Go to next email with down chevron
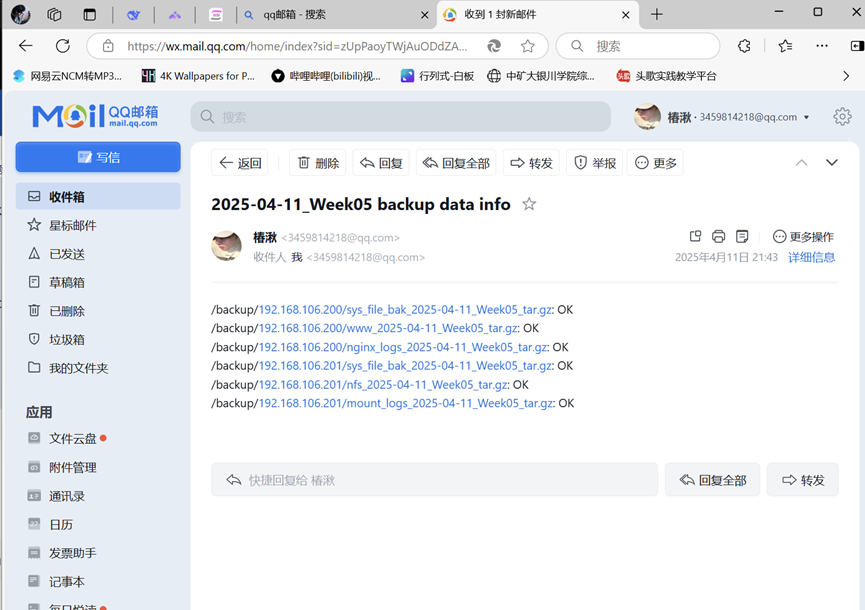The image size is (865, 610). [832, 163]
